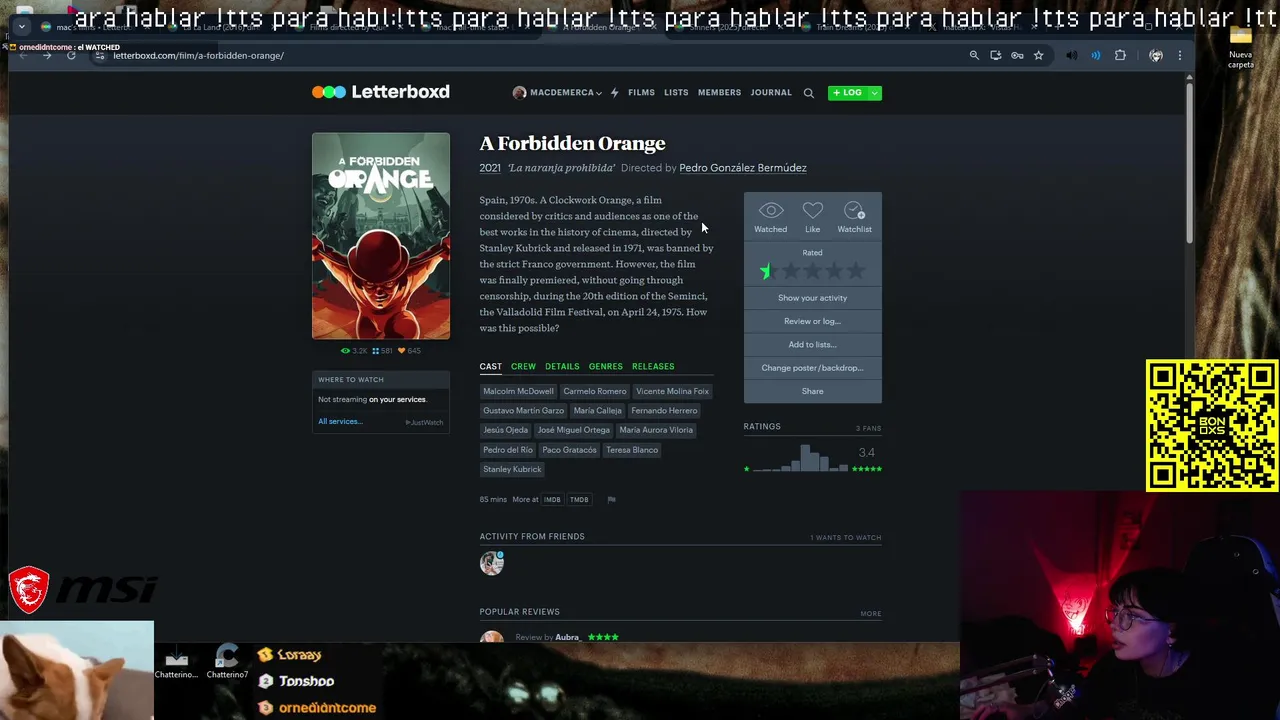The width and height of the screenshot is (1280, 720).
Task: Switch to the DETAILS tab
Action: tap(562, 366)
